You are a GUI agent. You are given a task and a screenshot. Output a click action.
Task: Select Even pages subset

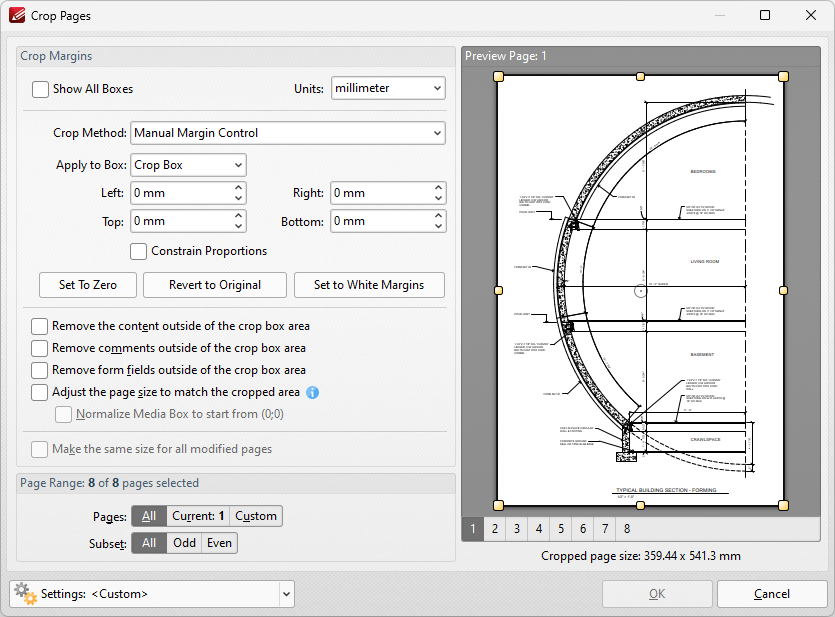click(x=219, y=543)
